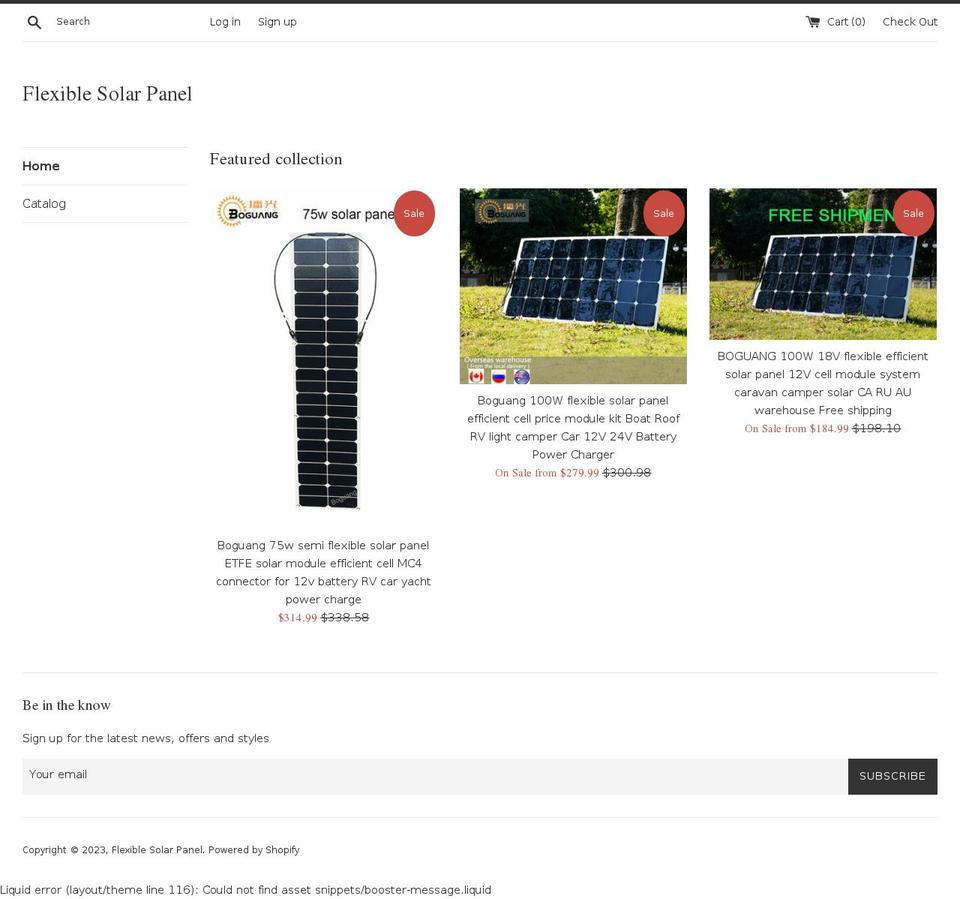960x899 pixels.
Task: Open the Log in page
Action: click(224, 21)
